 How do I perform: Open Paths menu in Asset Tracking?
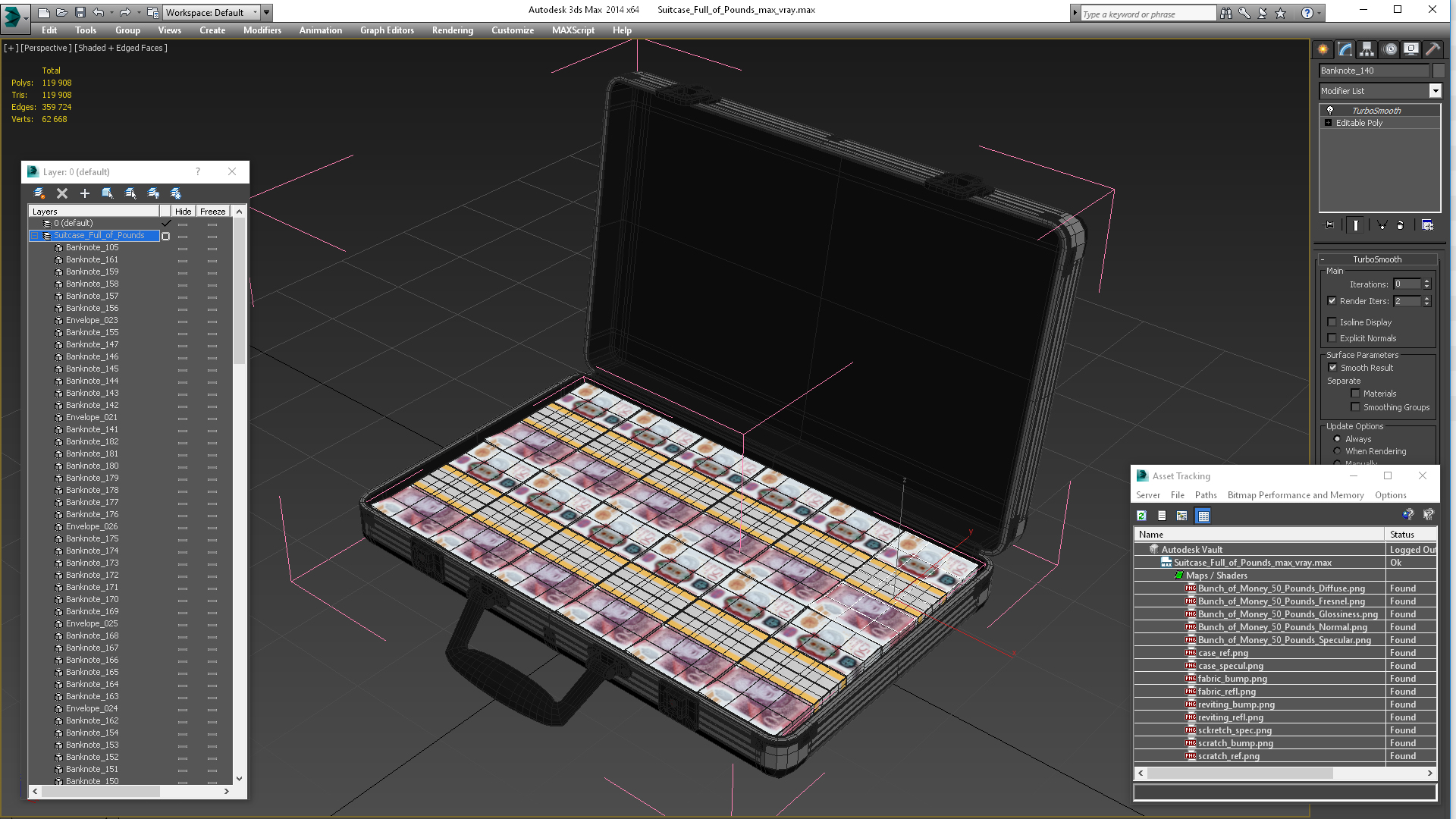pos(1206,495)
